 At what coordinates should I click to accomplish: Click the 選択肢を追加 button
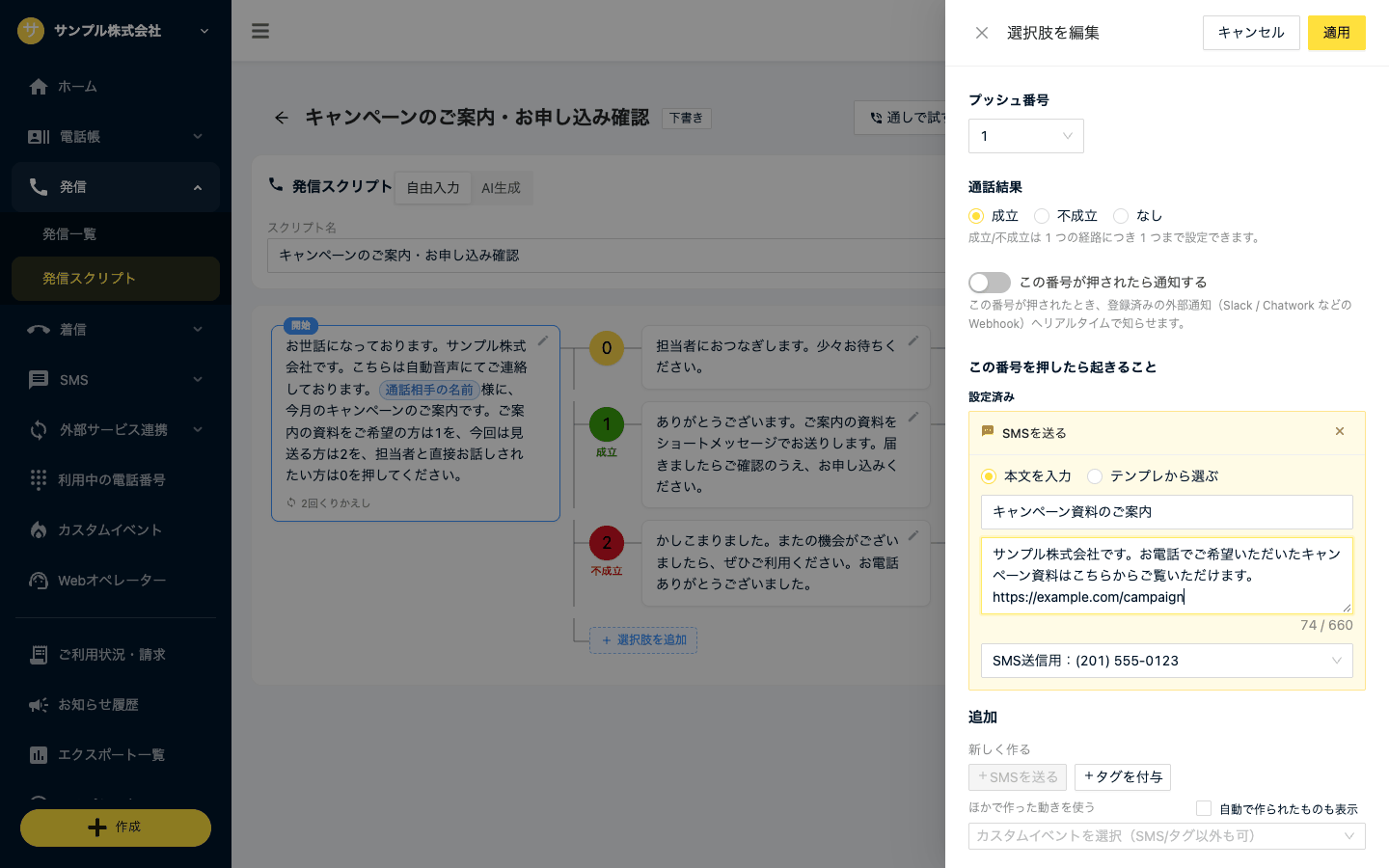(643, 640)
